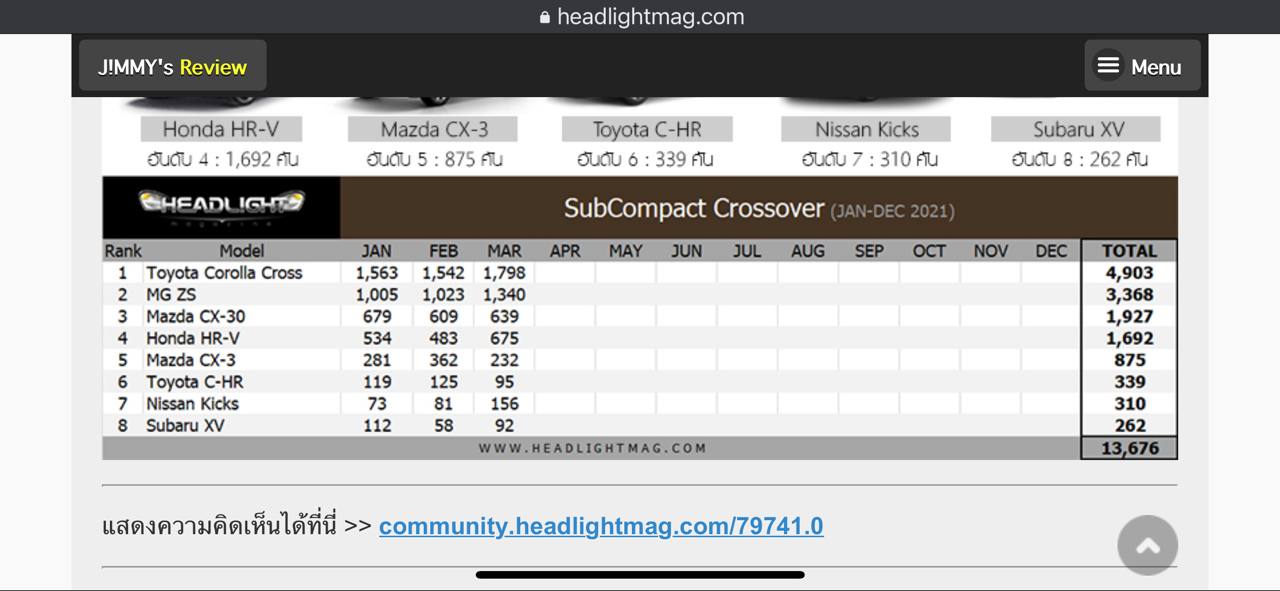
Task: Click Nissan Kicks MAR value 156
Action: coord(504,404)
